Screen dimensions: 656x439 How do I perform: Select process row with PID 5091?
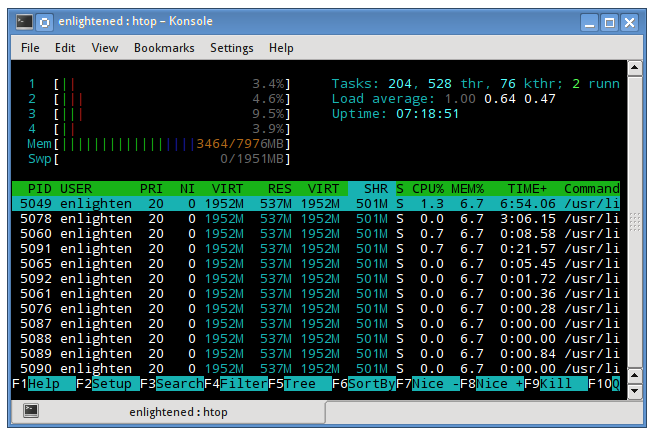click(316, 249)
